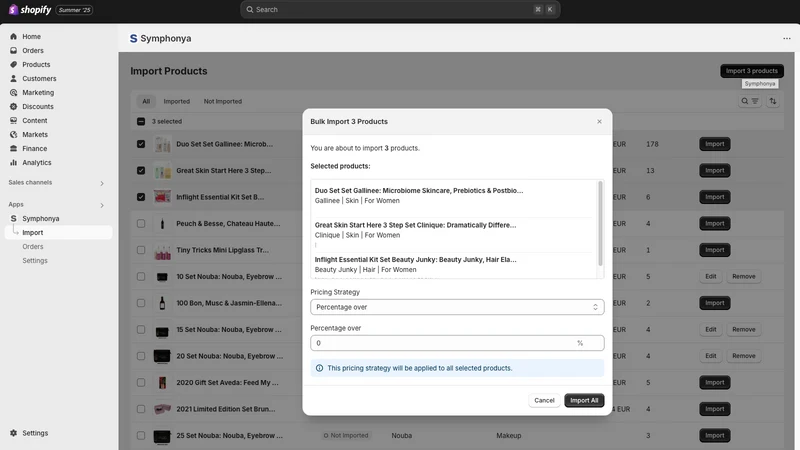Click Tiny Tricks Mini Lipglass thumbnail
The image size is (800, 450).
click(x=162, y=250)
